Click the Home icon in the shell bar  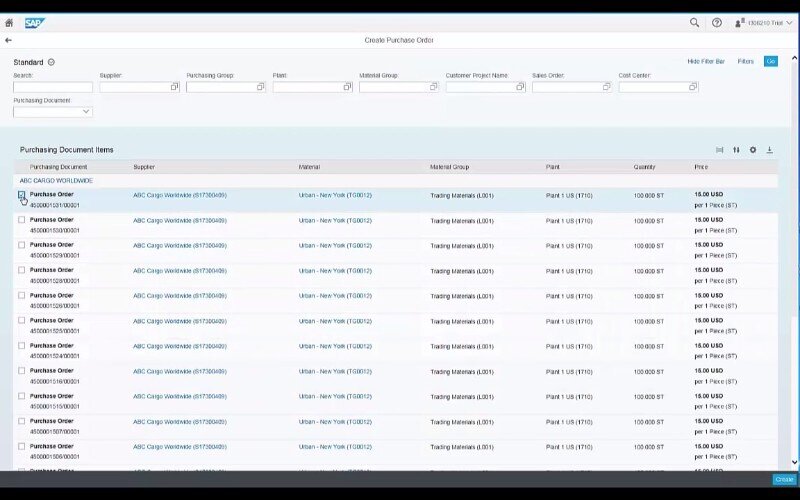pyautogui.click(x=9, y=22)
